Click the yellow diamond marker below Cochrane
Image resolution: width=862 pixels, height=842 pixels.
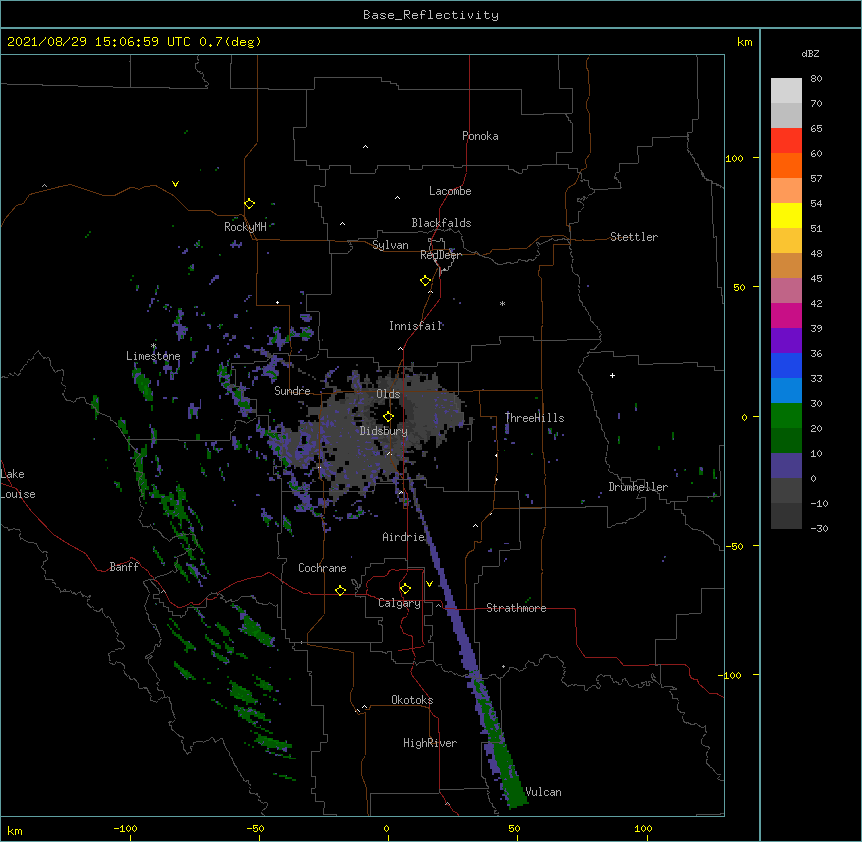tap(340, 590)
